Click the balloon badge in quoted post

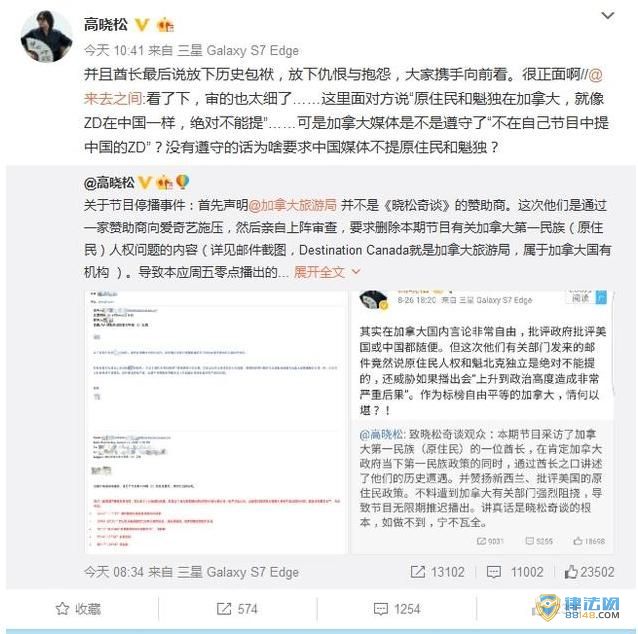click(x=183, y=182)
